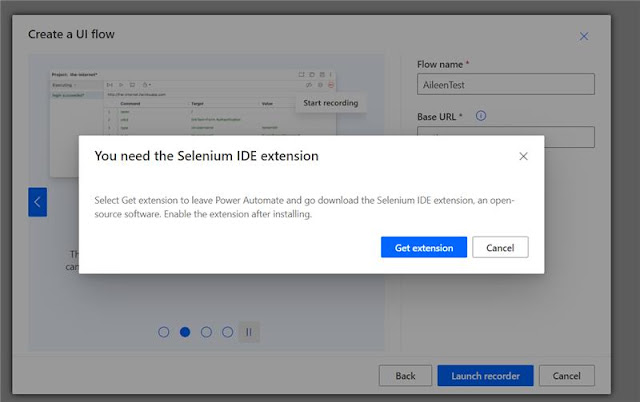640x402 pixels.
Task: Close the Create a UI flow panel
Action: click(585, 36)
